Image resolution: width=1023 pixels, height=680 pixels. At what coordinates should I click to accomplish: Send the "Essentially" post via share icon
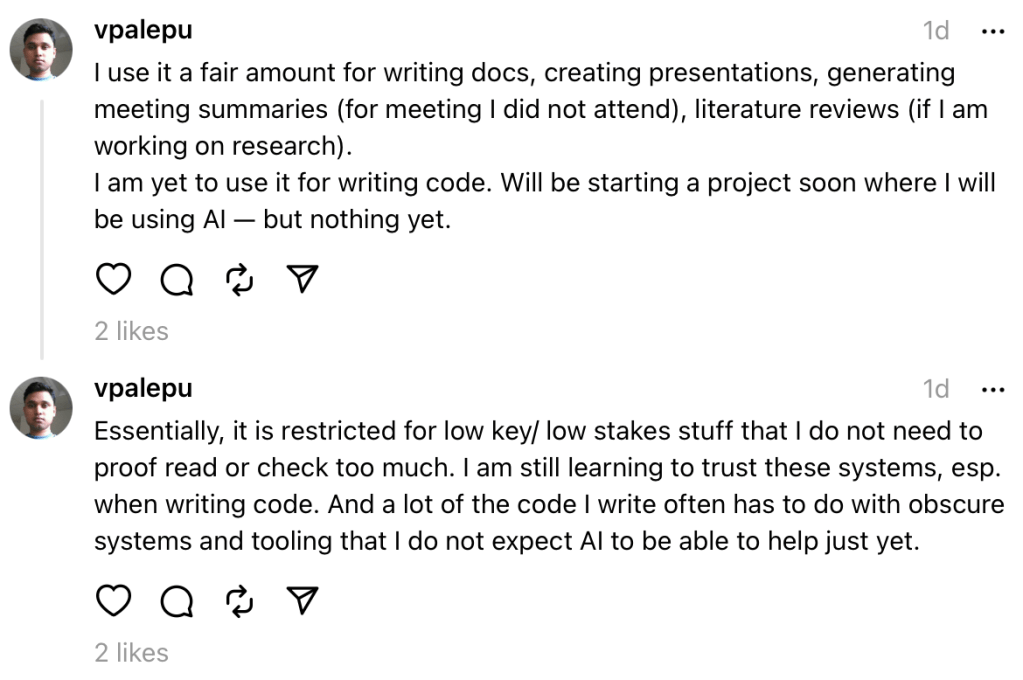click(302, 601)
